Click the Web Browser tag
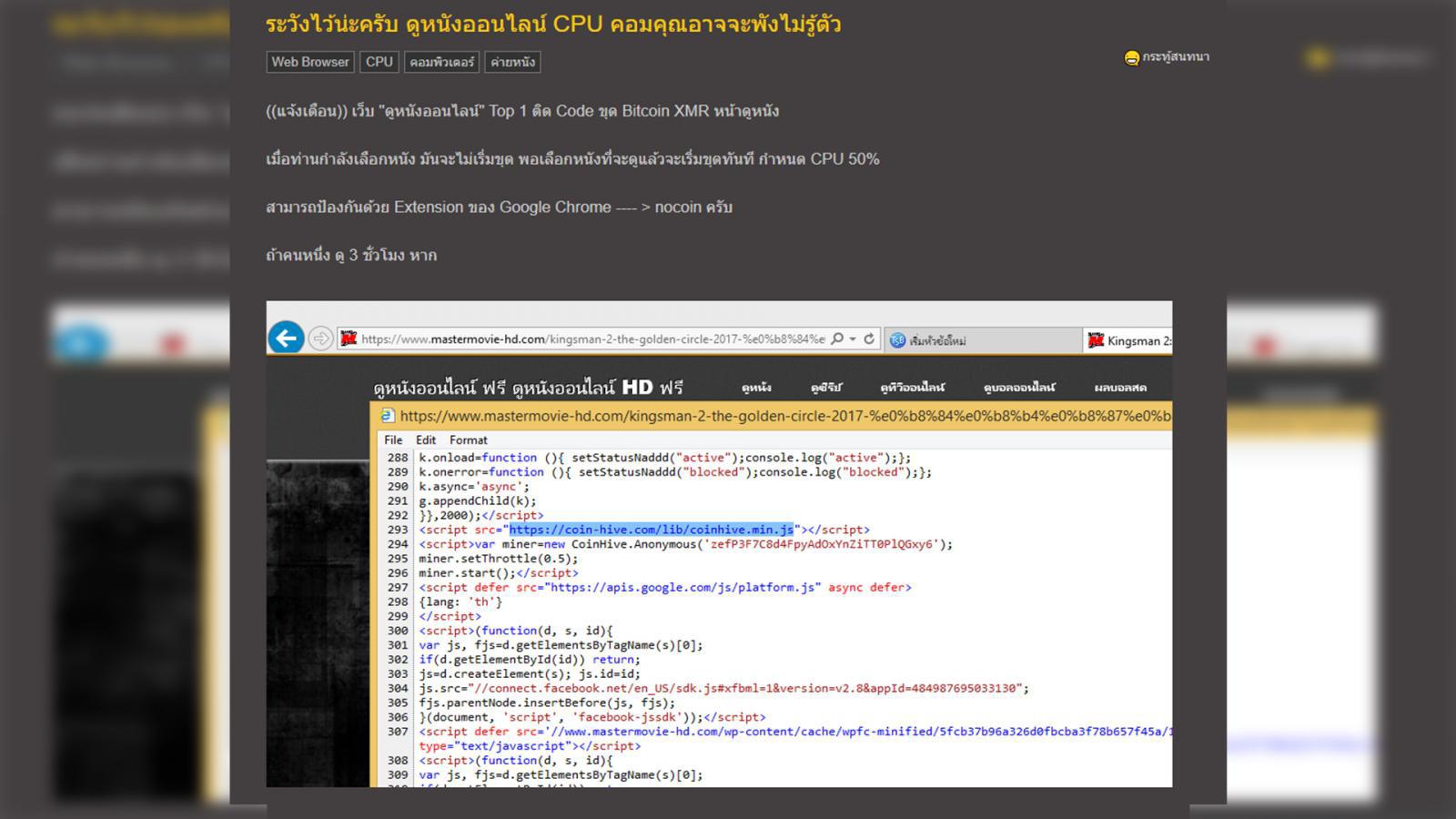Screen dimensions: 1456x819 tap(310, 62)
